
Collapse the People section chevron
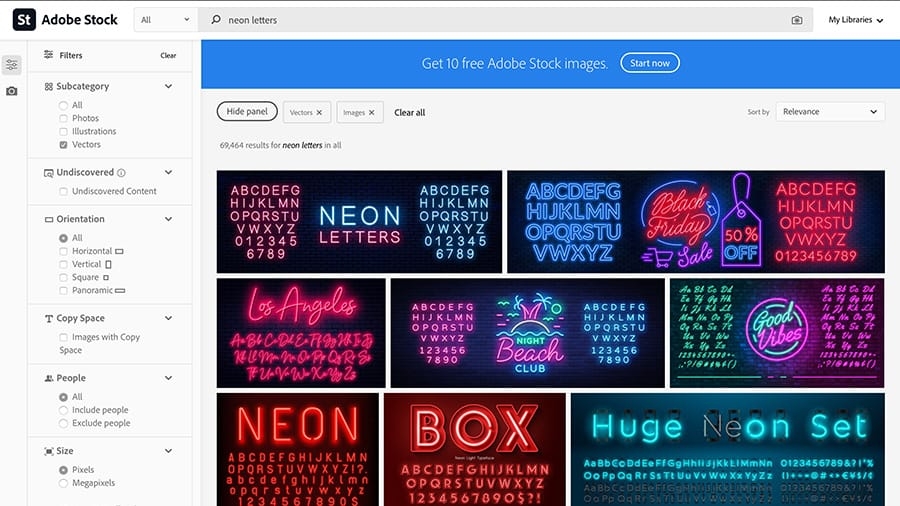click(168, 377)
